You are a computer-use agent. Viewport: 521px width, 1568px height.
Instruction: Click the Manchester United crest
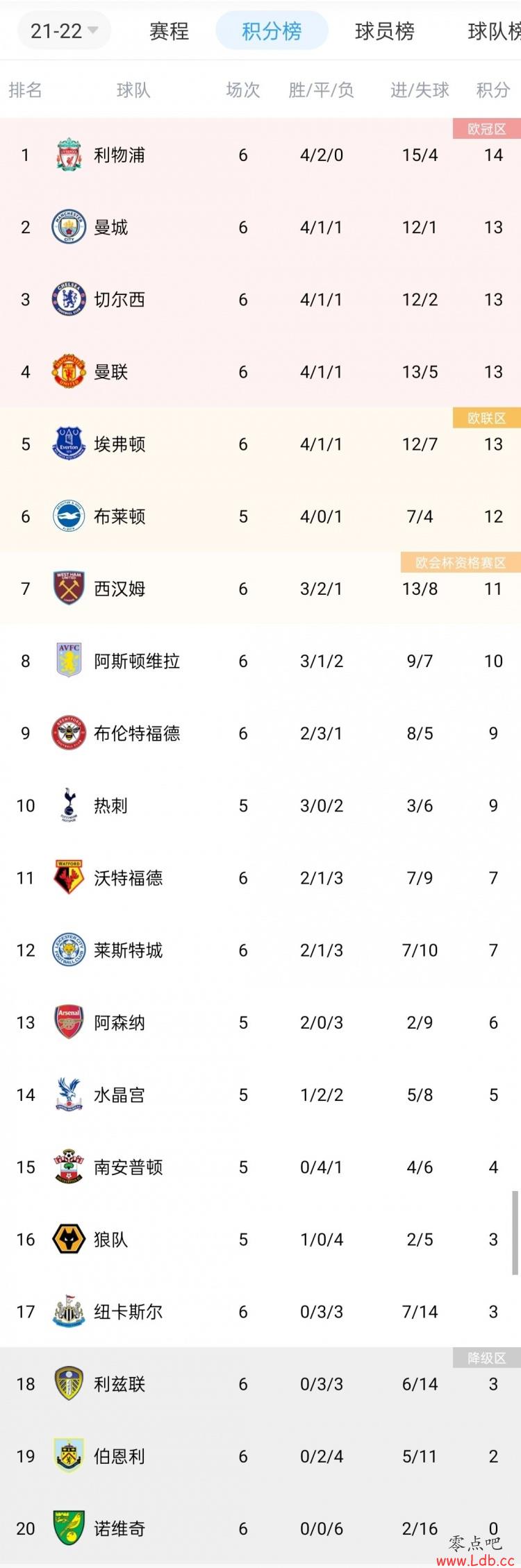[69, 371]
